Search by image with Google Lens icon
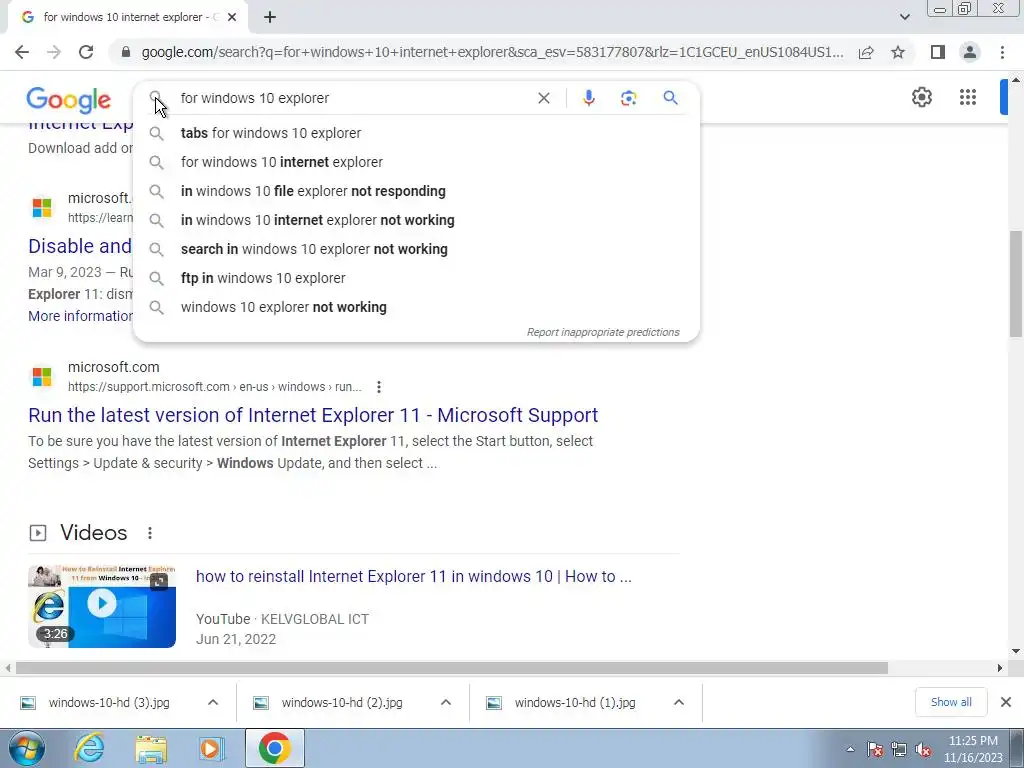This screenshot has width=1024, height=768. point(628,98)
